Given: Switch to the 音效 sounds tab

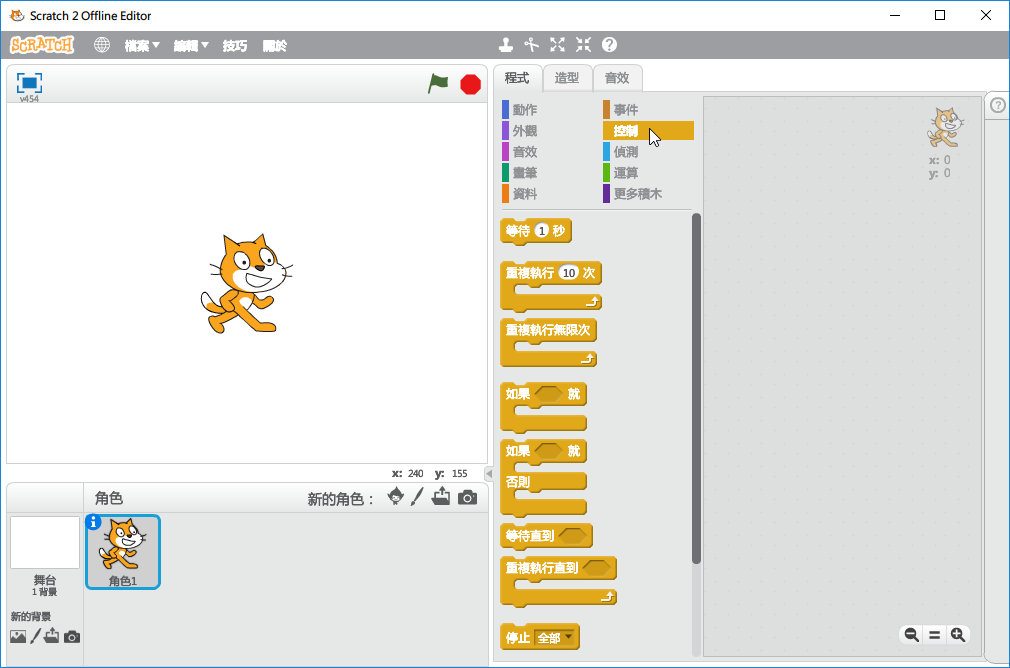Looking at the screenshot, I should (x=617, y=78).
